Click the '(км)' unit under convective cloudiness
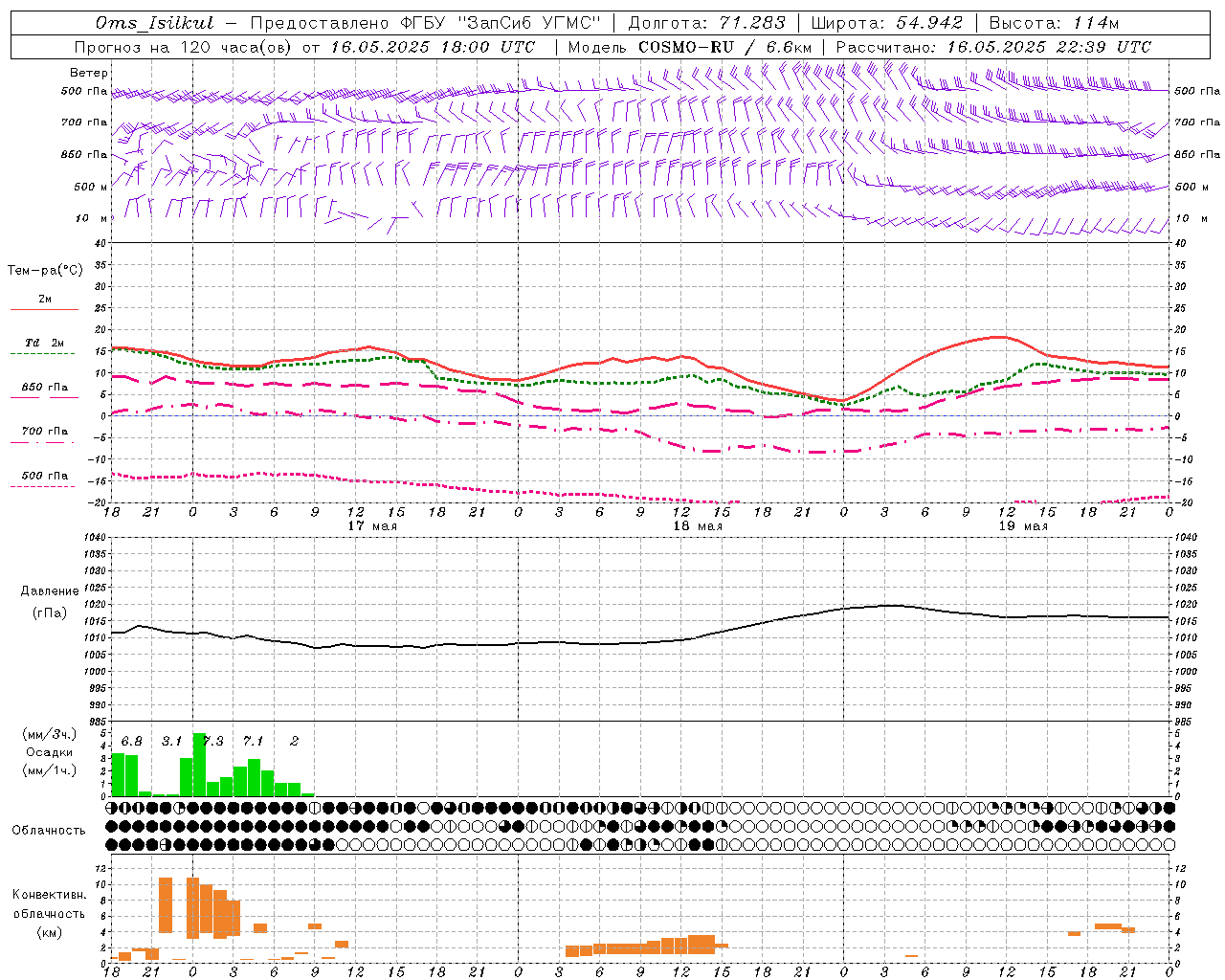Viewport: 1225px width, 980px height. pyautogui.click(x=50, y=932)
